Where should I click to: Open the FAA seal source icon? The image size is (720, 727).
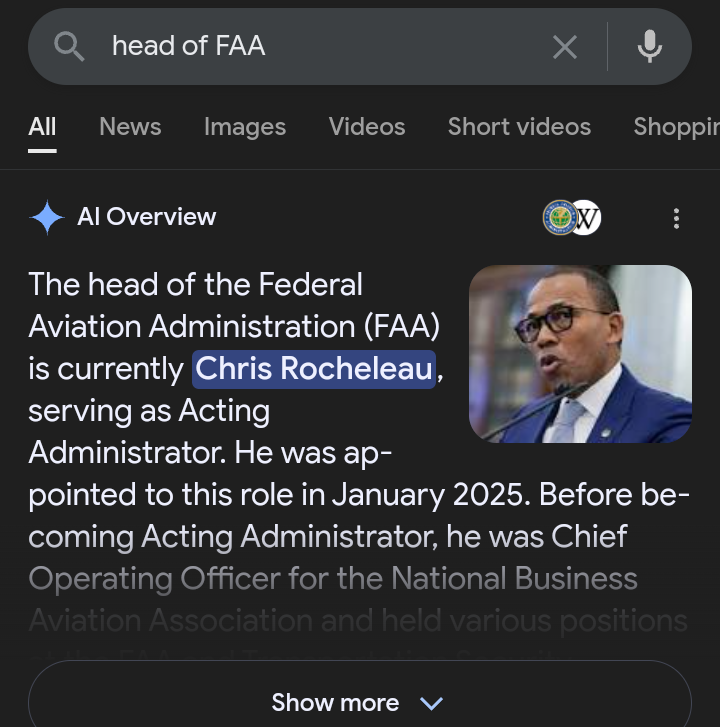point(558,217)
